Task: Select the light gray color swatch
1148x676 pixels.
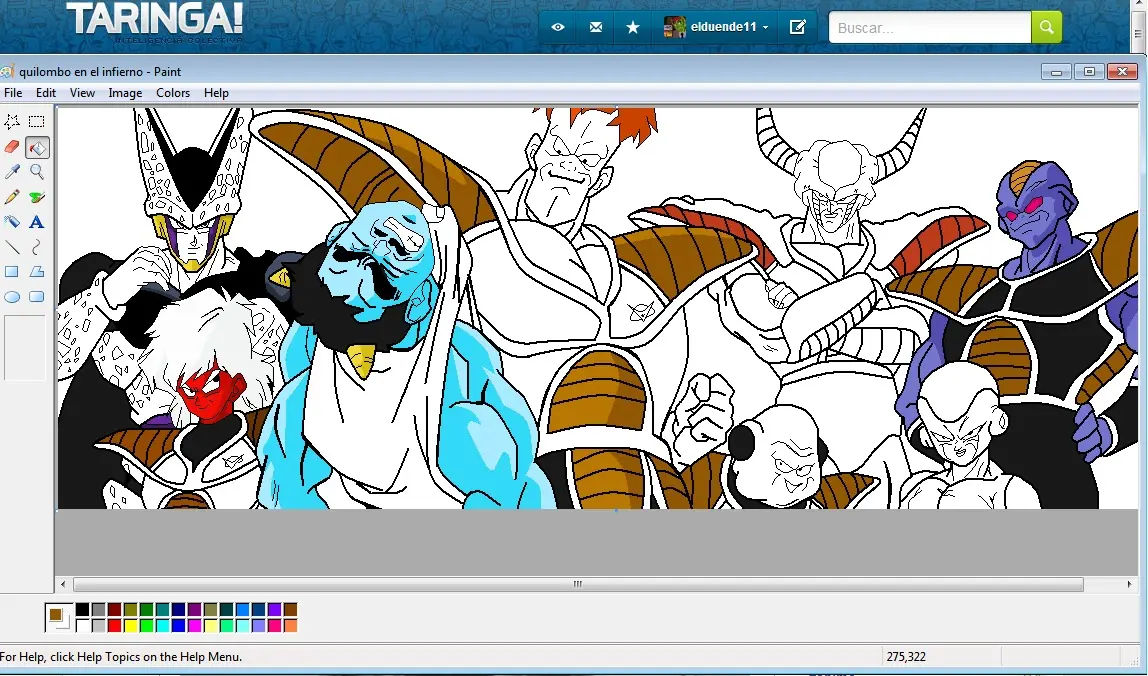Action: 99,625
